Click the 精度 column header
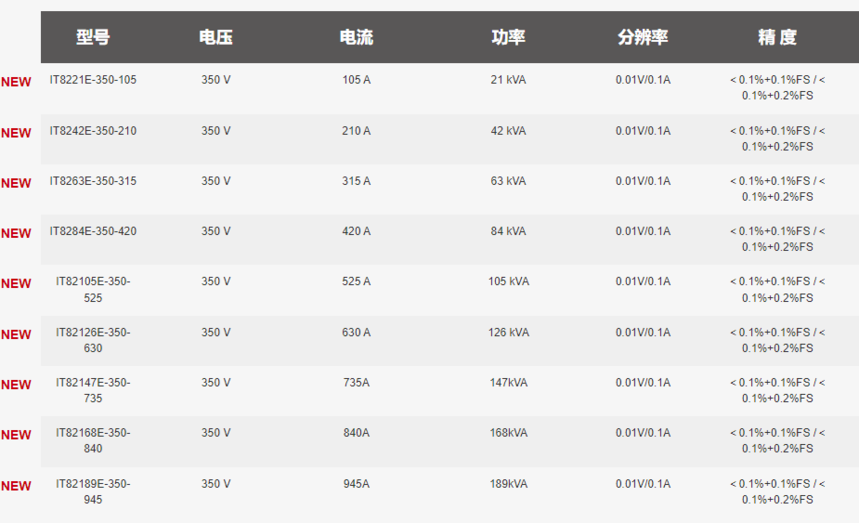859x523 pixels. tap(777, 37)
